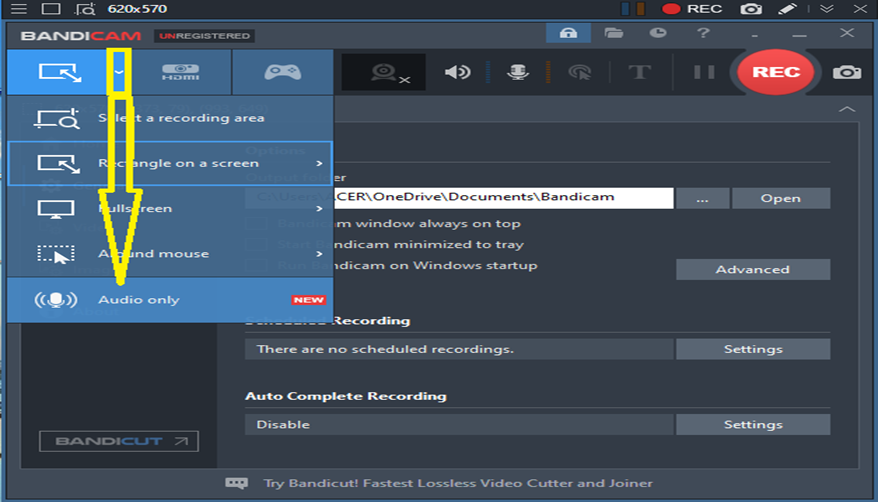Image resolution: width=878 pixels, height=502 pixels.
Task: Click the output folder path field
Action: 459,198
